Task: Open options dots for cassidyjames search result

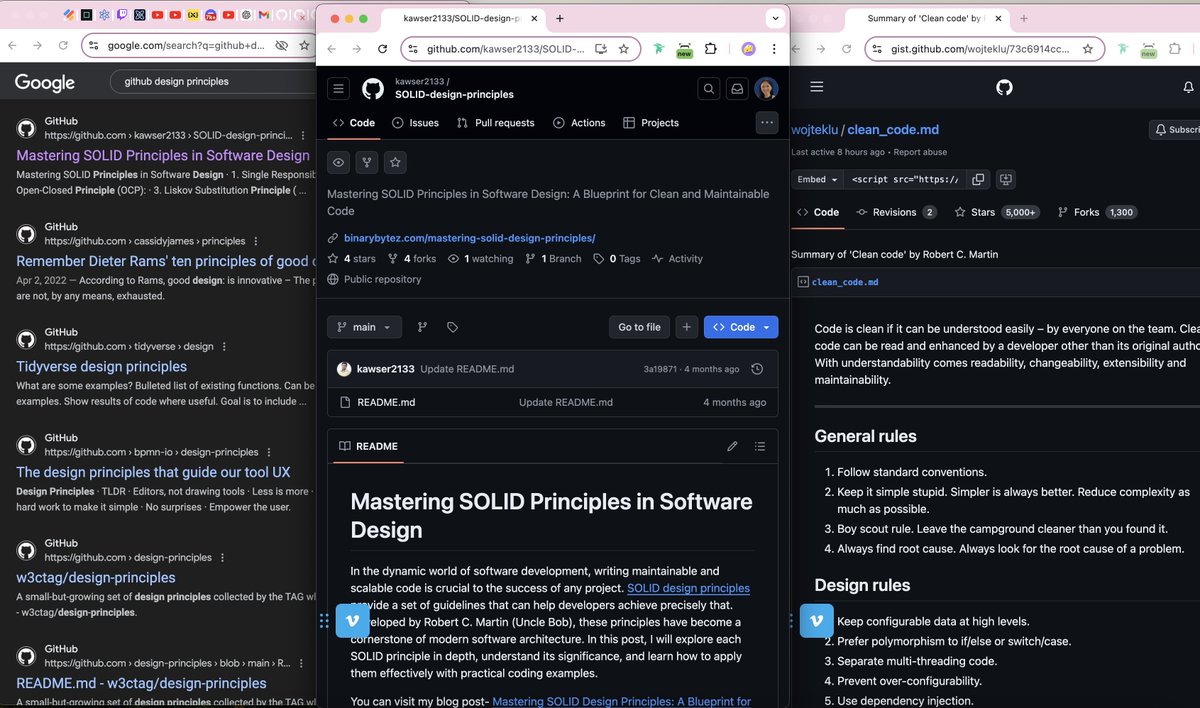Action: (x=256, y=241)
